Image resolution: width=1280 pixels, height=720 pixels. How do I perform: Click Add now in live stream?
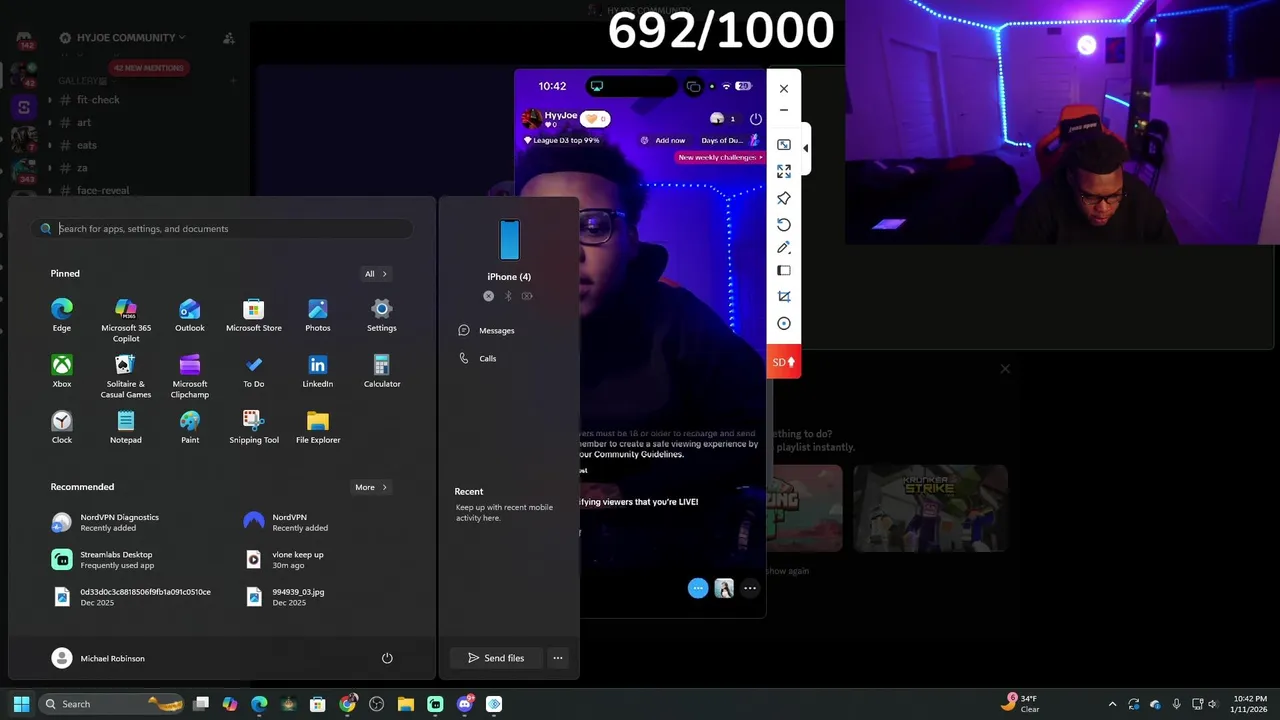pyautogui.click(x=663, y=141)
